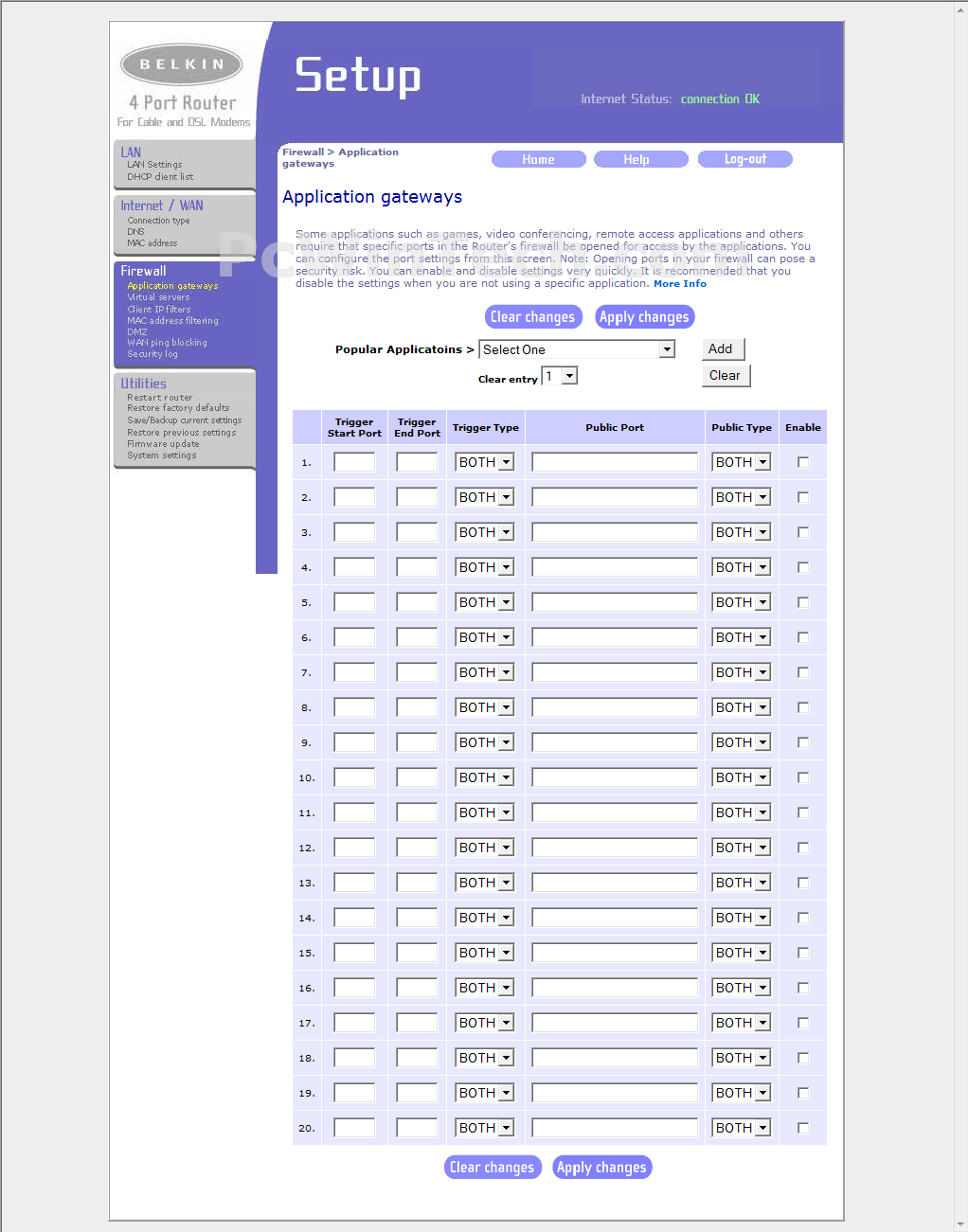968x1232 pixels.
Task: Go to the DNS settings page
Action: coord(135,232)
